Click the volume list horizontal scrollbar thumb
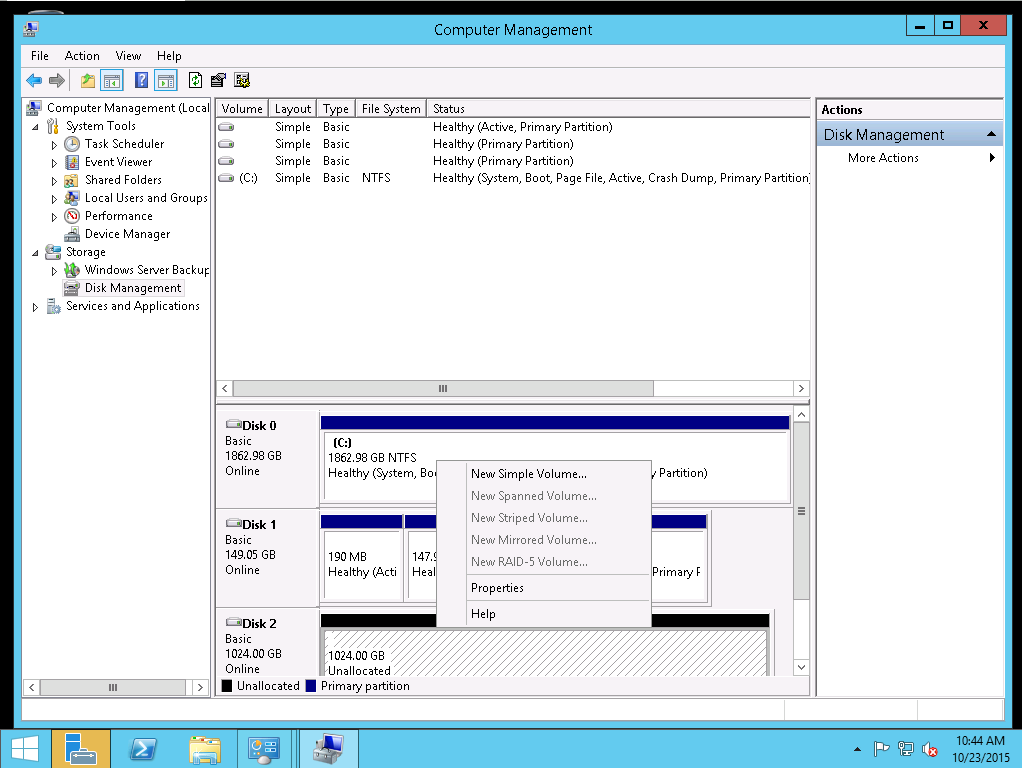 click(x=442, y=388)
